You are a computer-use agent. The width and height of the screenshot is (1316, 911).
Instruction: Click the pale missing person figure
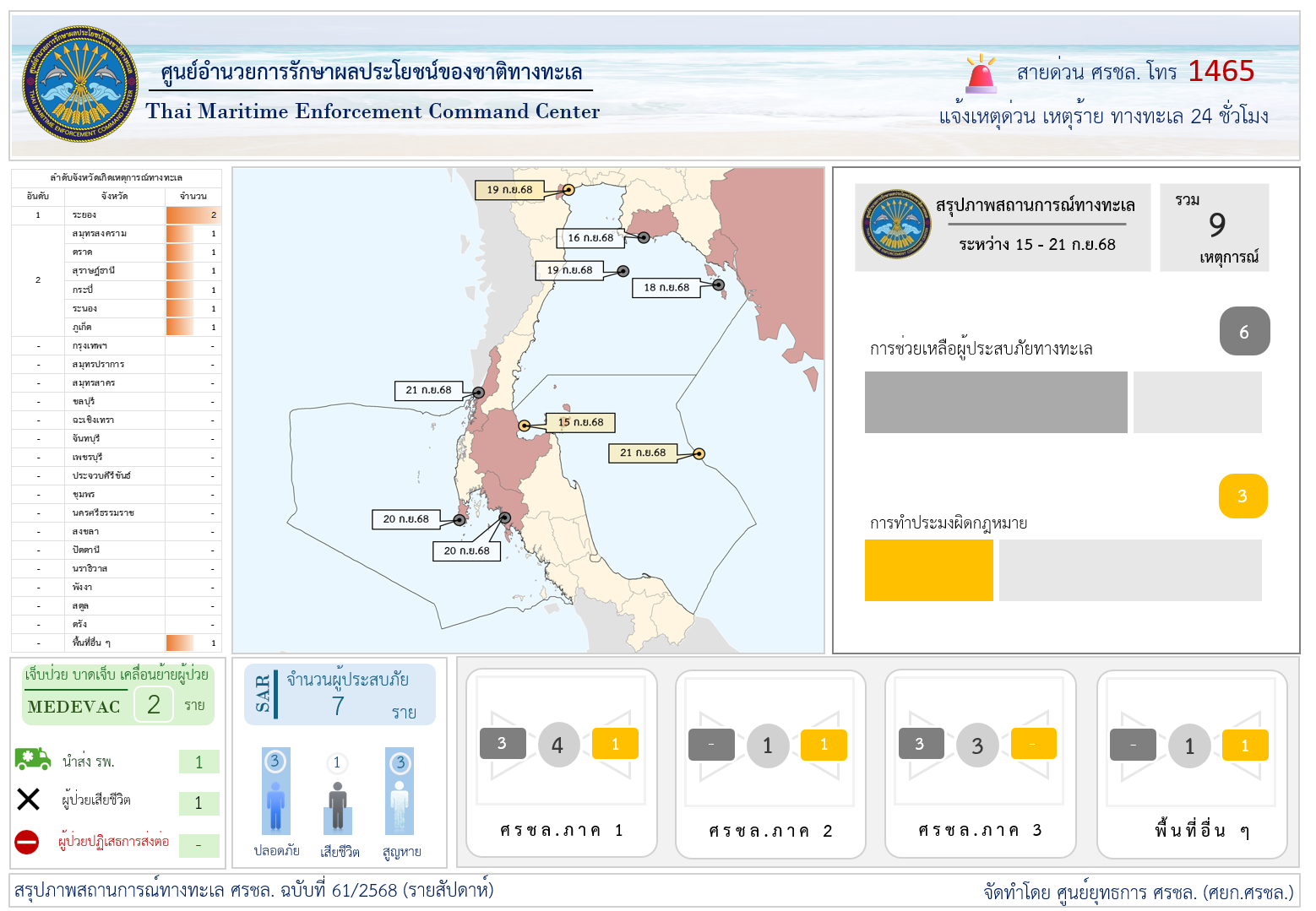click(400, 805)
